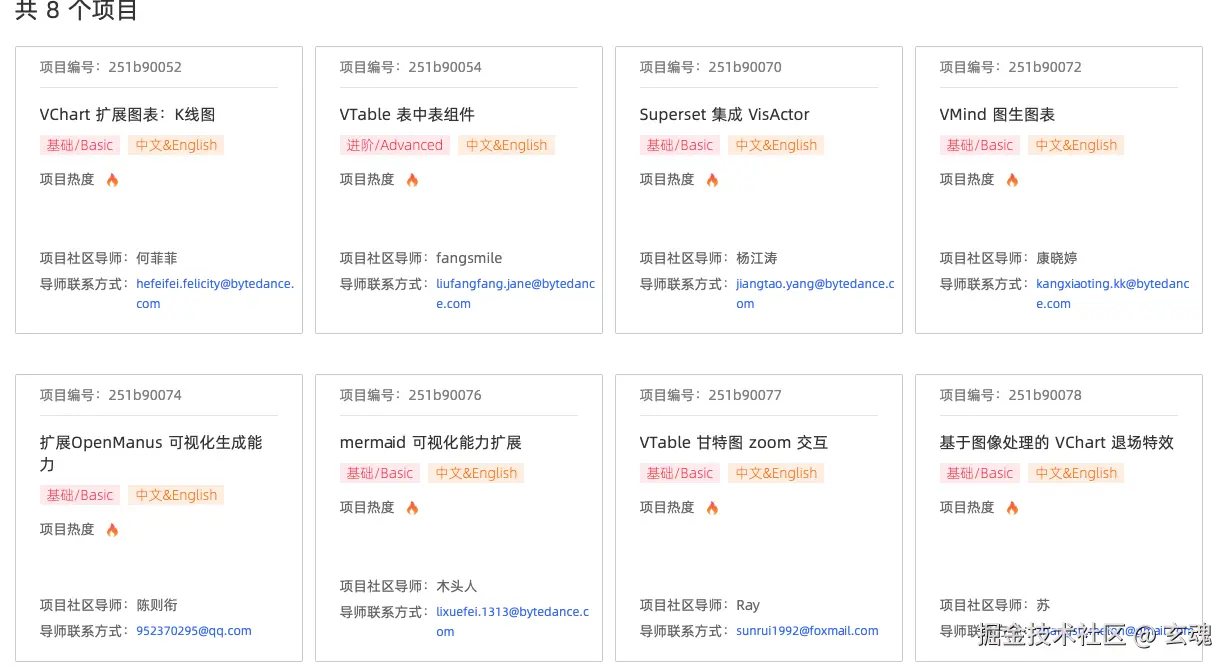Click 基础/Basic tag on Superset 集成 VisActor card
The width and height of the screenshot is (1232, 668).
click(680, 145)
